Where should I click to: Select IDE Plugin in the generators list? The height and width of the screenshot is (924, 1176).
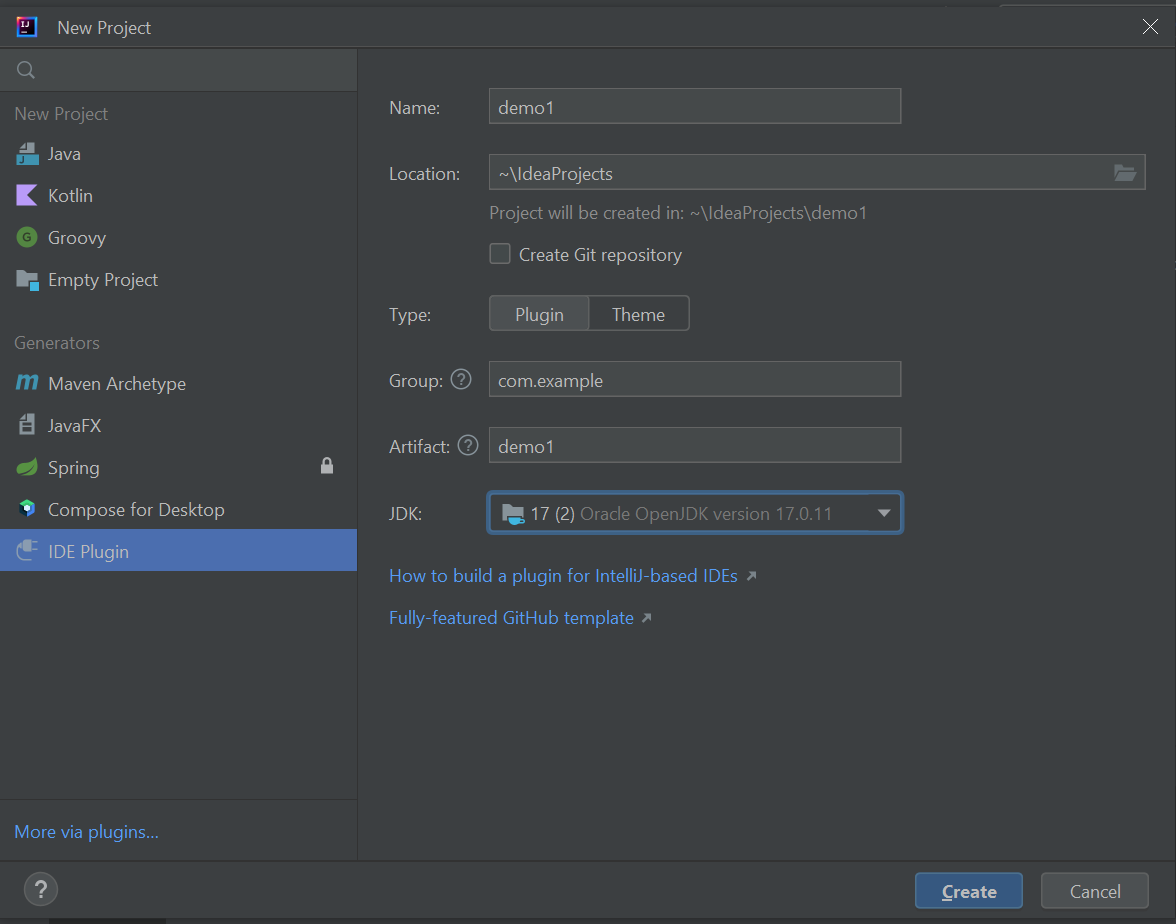(90, 550)
